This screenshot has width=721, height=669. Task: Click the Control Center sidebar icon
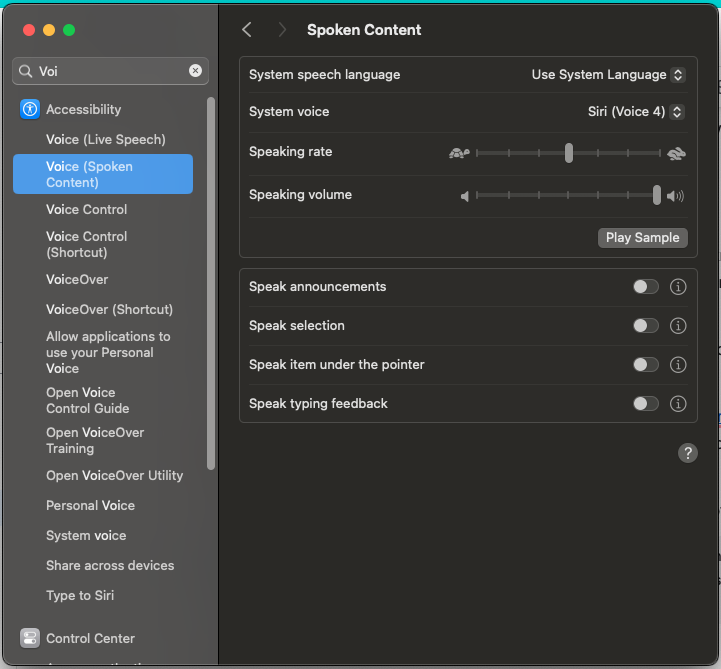tap(29, 638)
